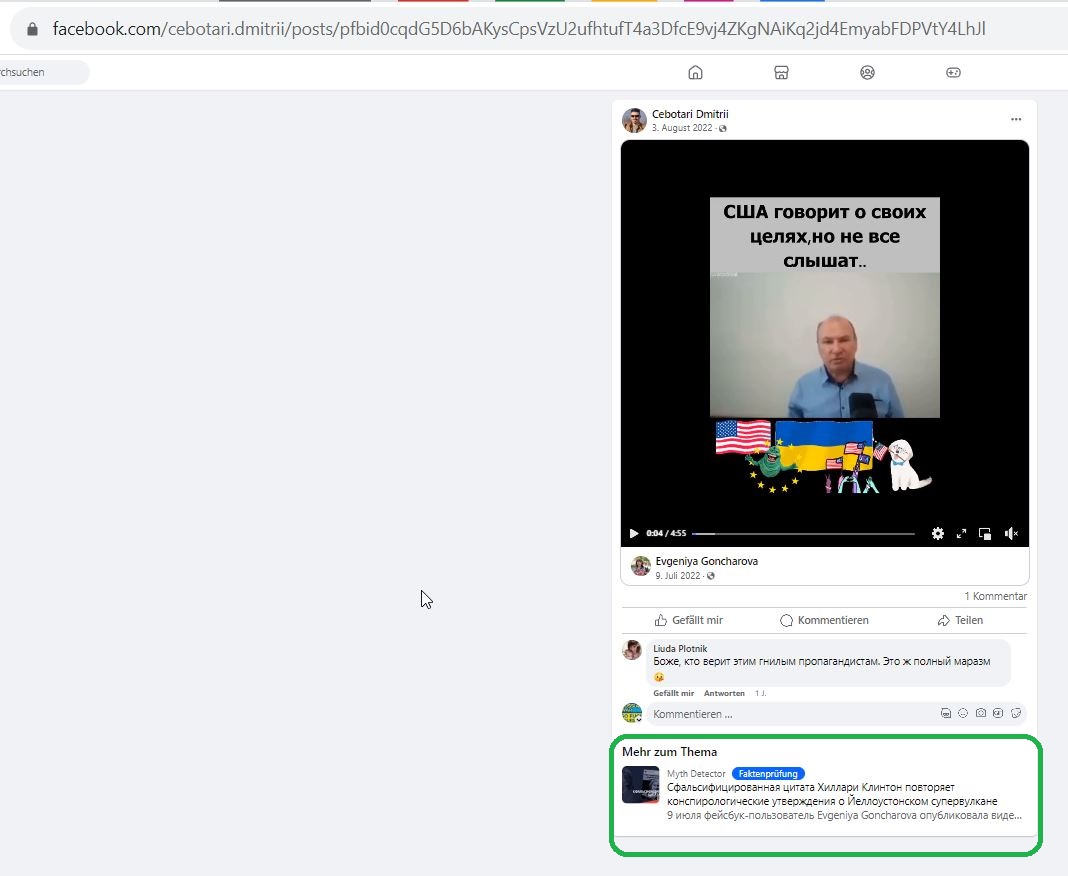
Task: Click the video time display 0:04 / 4:55
Action: tap(666, 533)
